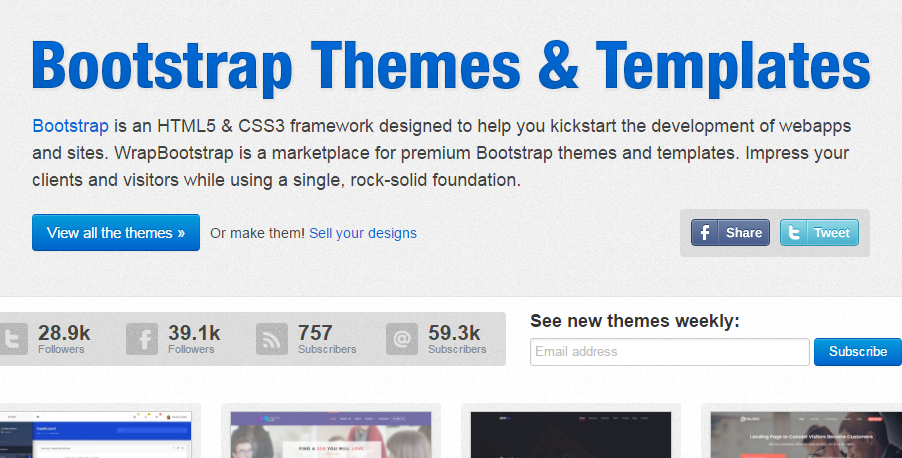Viewport: 902px width, 458px height.
Task: Click the email @ subscribers icon
Action: click(x=402, y=339)
